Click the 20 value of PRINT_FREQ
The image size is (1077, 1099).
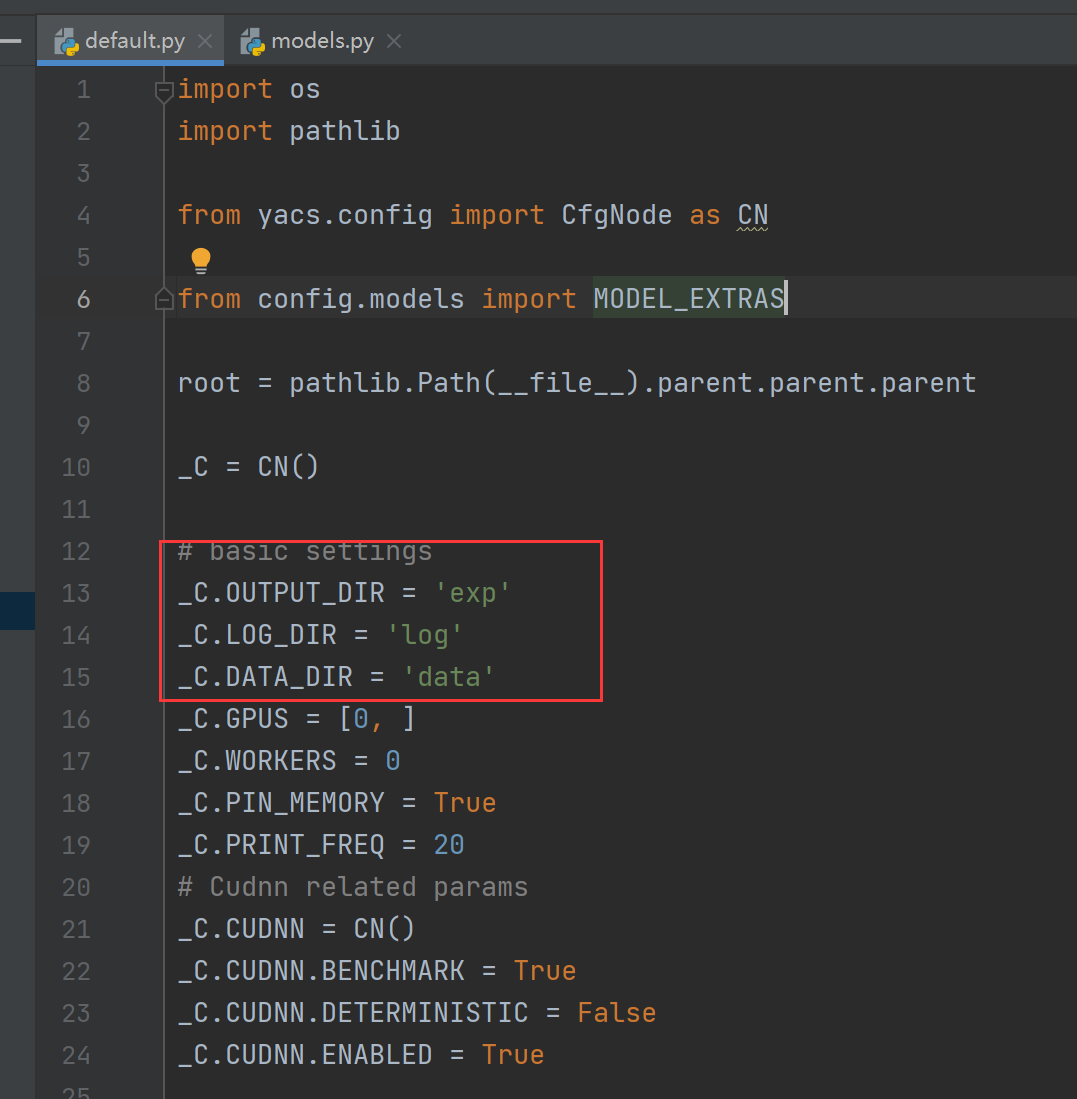coord(448,845)
